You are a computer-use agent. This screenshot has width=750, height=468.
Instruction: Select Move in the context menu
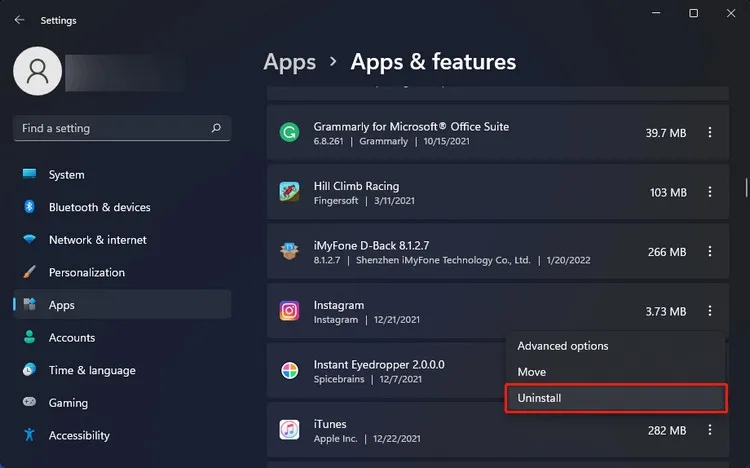531,372
